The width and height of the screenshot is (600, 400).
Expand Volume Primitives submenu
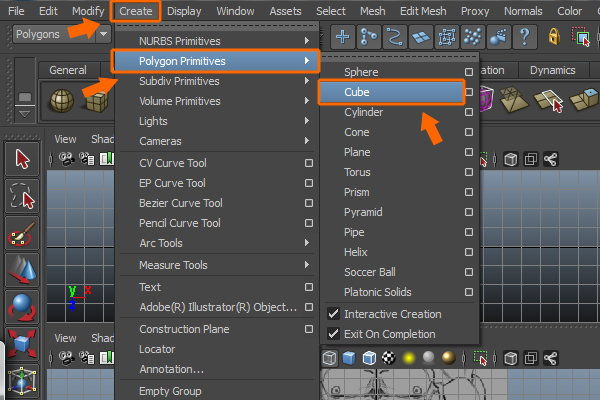217,101
